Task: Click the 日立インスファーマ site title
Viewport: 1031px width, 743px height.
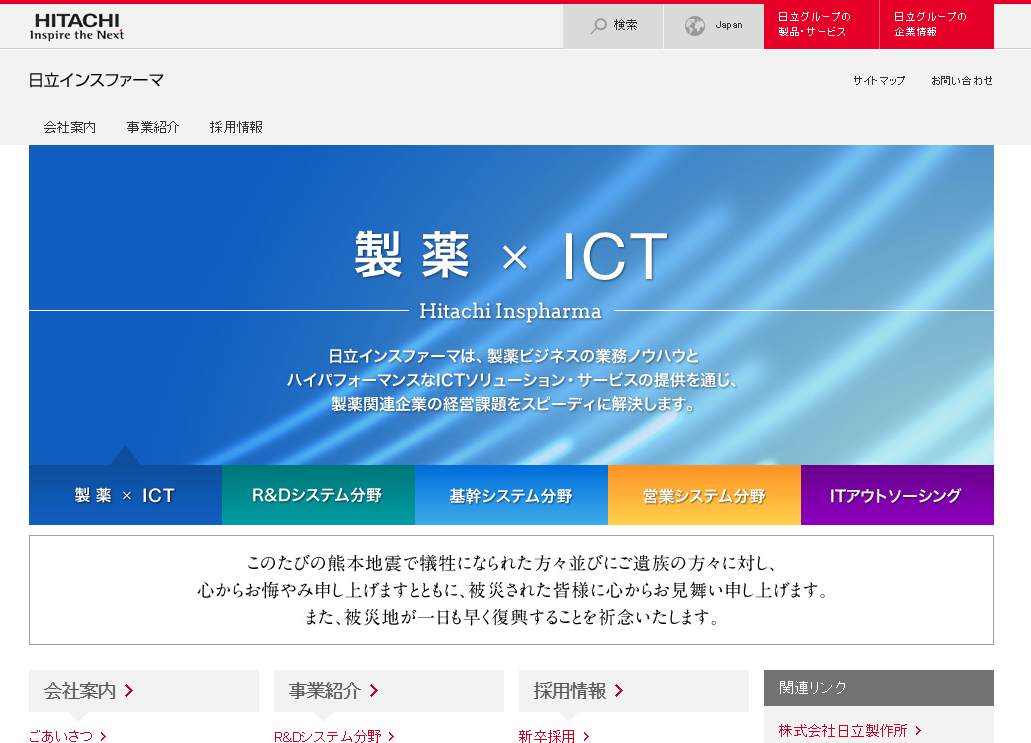Action: [96, 80]
